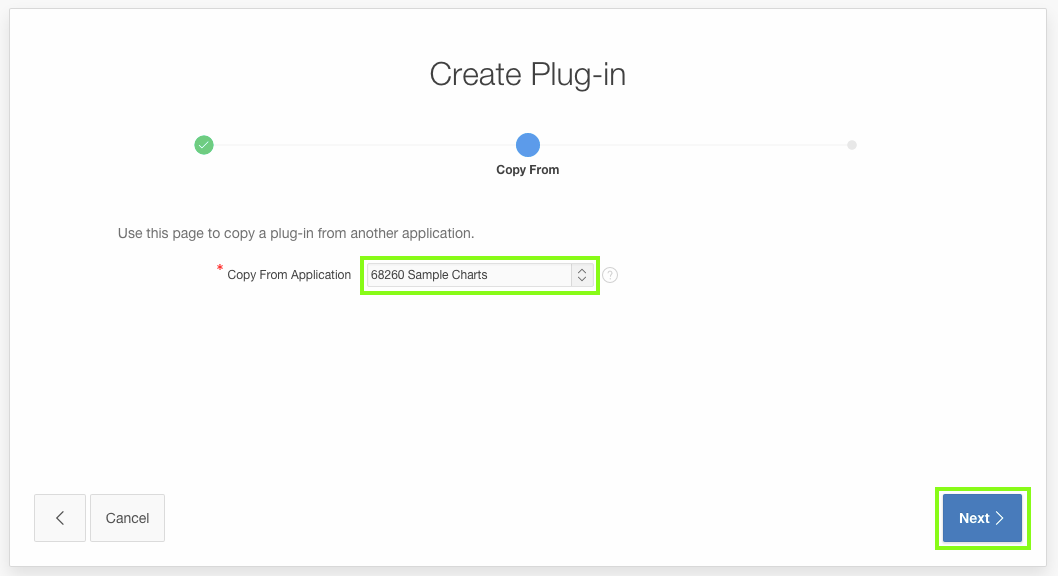Click the checkmark inside the first wizard step
Screen dimensions: 1058x576
204,145
